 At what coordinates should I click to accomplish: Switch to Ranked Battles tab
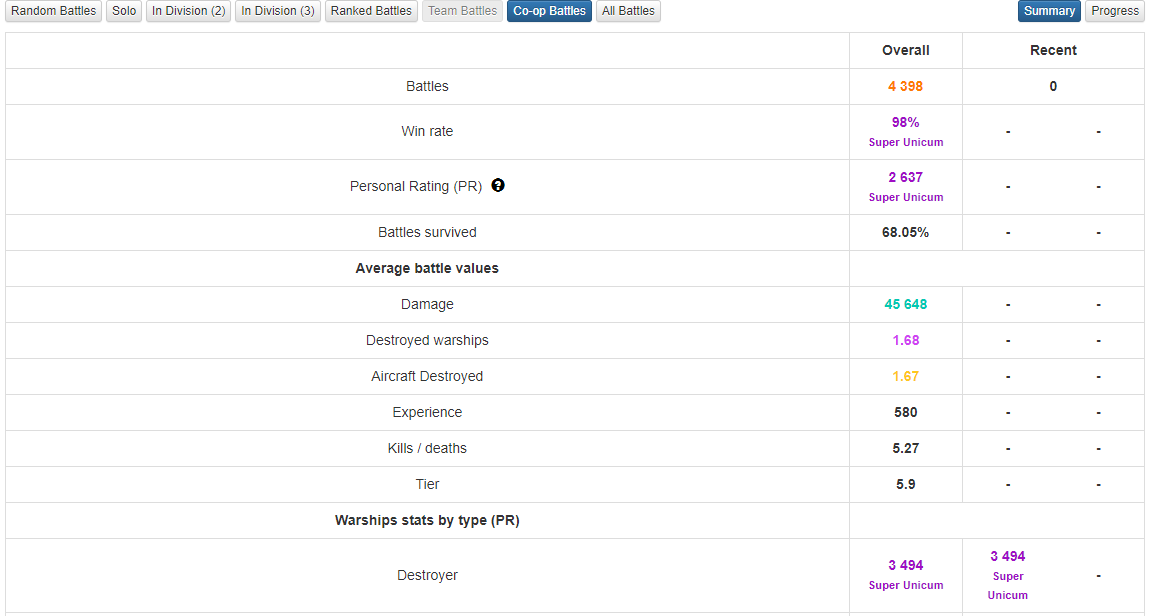[x=371, y=11]
